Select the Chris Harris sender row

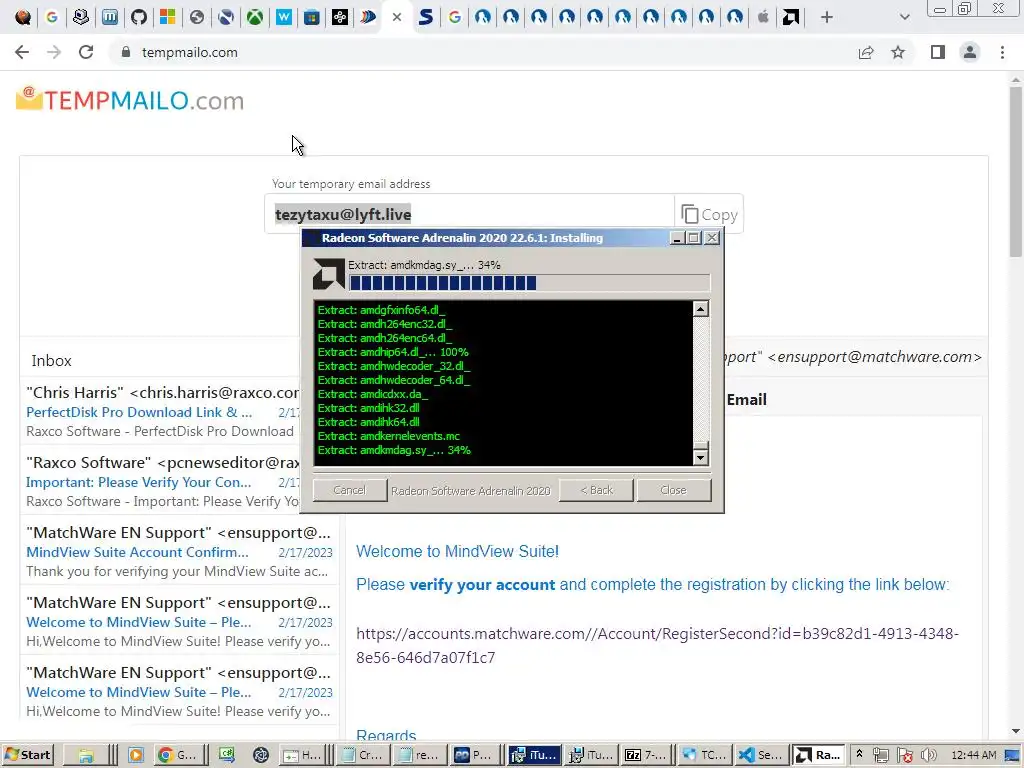point(163,392)
